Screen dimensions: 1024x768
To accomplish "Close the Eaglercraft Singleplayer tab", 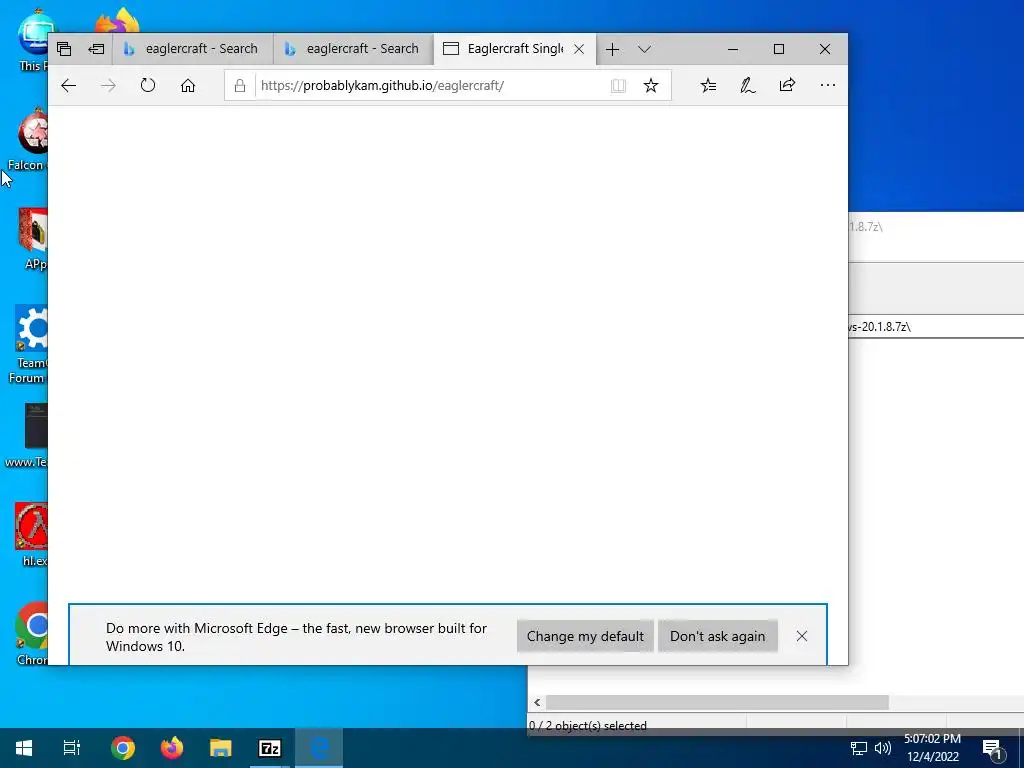I will pyautogui.click(x=579, y=49).
